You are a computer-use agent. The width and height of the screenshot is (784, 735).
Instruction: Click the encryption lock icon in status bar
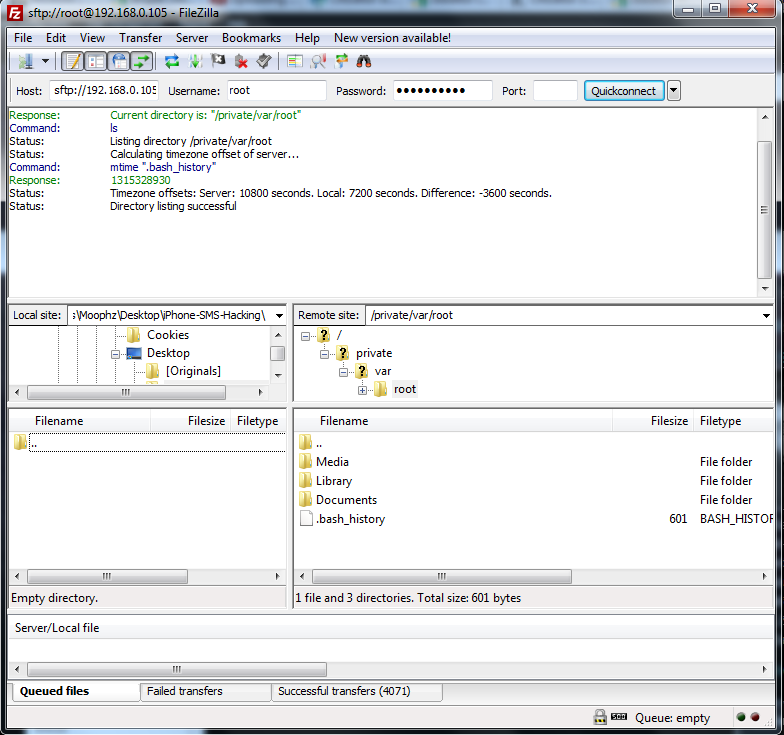click(x=600, y=718)
